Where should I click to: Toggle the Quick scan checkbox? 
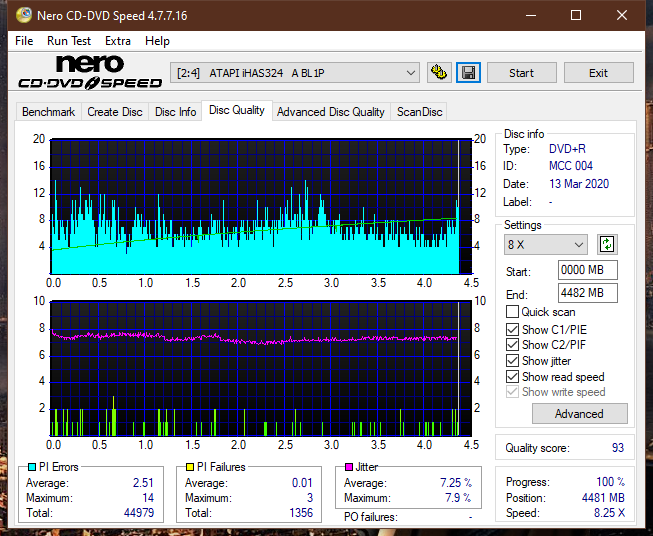(x=512, y=312)
